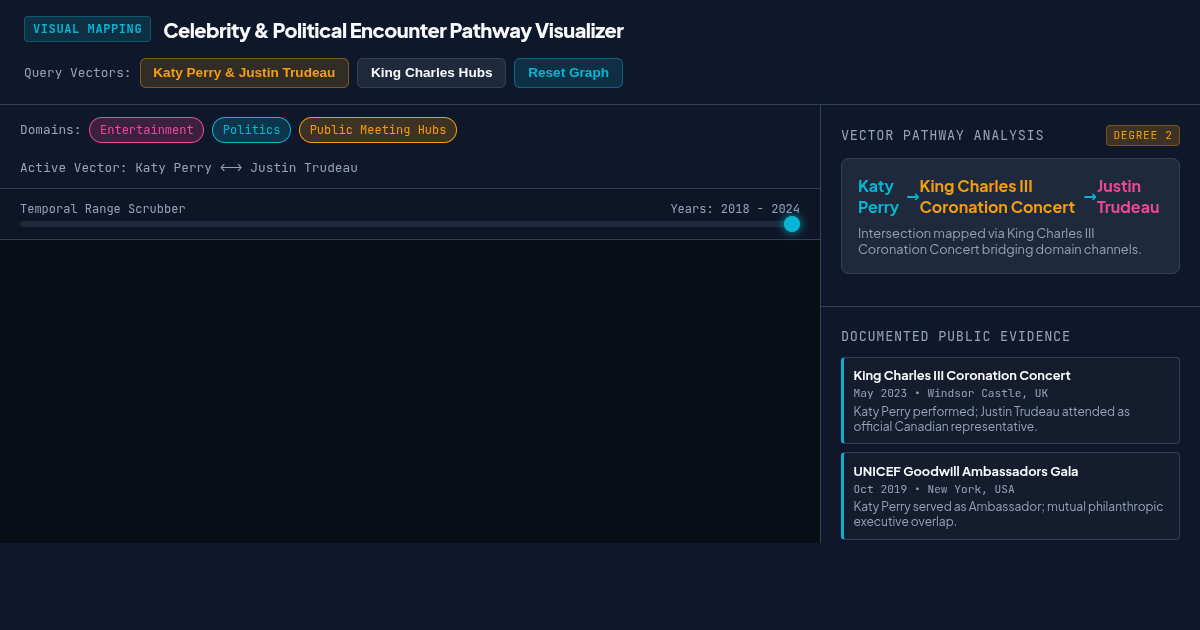Viewport: 1200px width, 630px height.
Task: Click the temporal range scrubber track
Action: pyautogui.click(x=410, y=224)
